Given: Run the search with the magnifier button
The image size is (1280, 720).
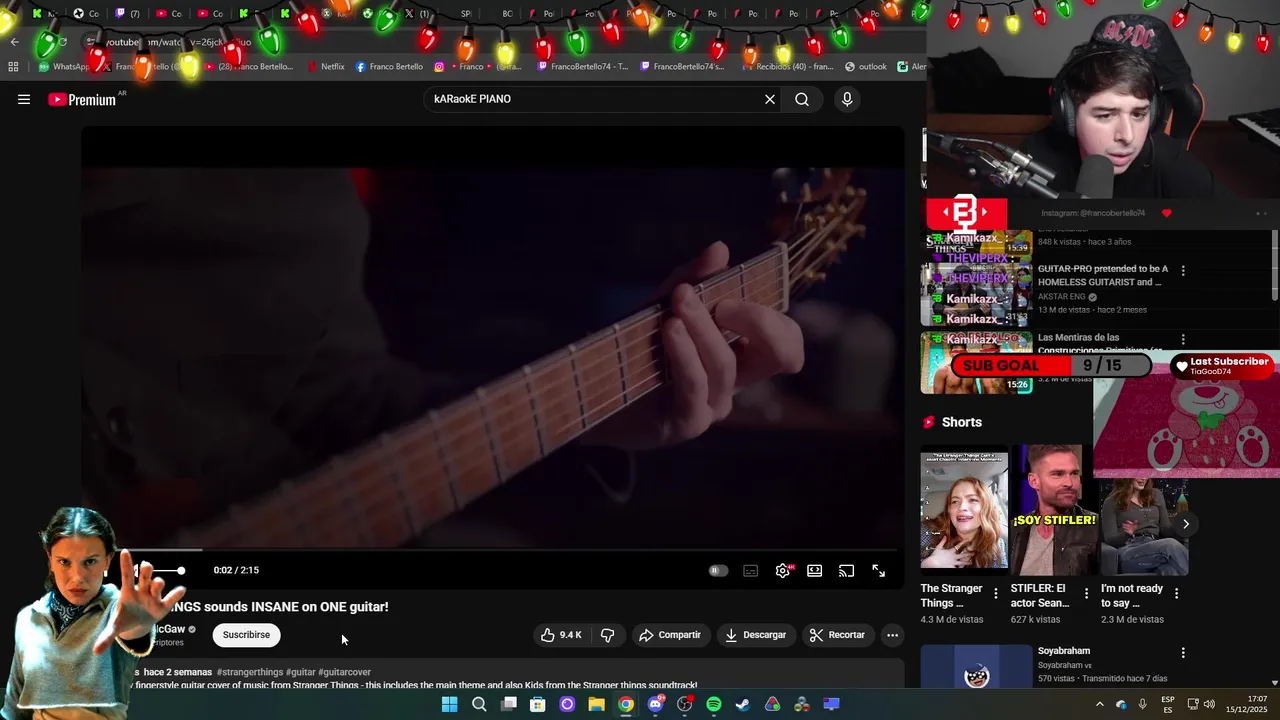Looking at the screenshot, I should pos(802,99).
